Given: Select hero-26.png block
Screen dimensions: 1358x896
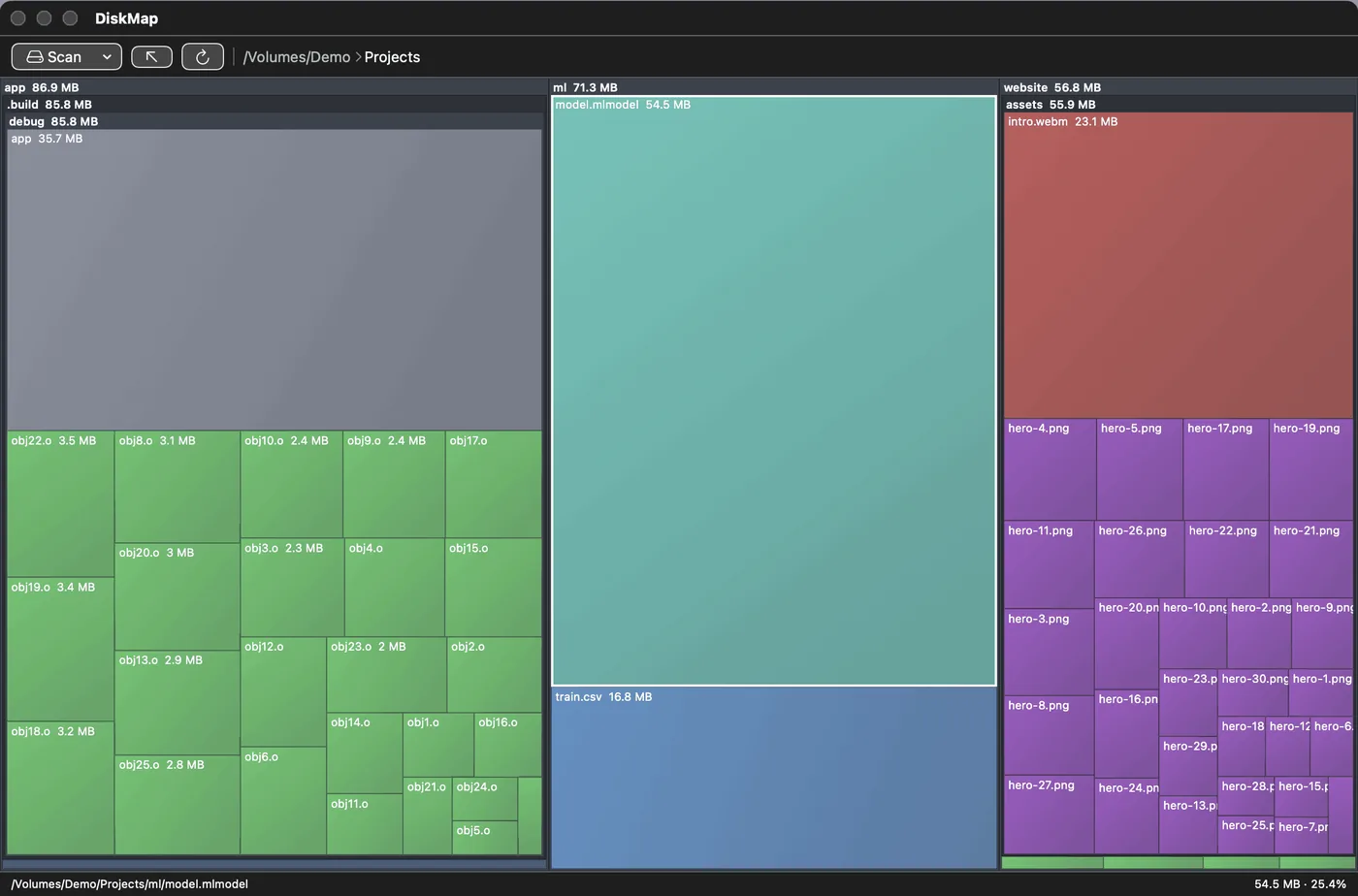Looking at the screenshot, I should point(1140,560).
